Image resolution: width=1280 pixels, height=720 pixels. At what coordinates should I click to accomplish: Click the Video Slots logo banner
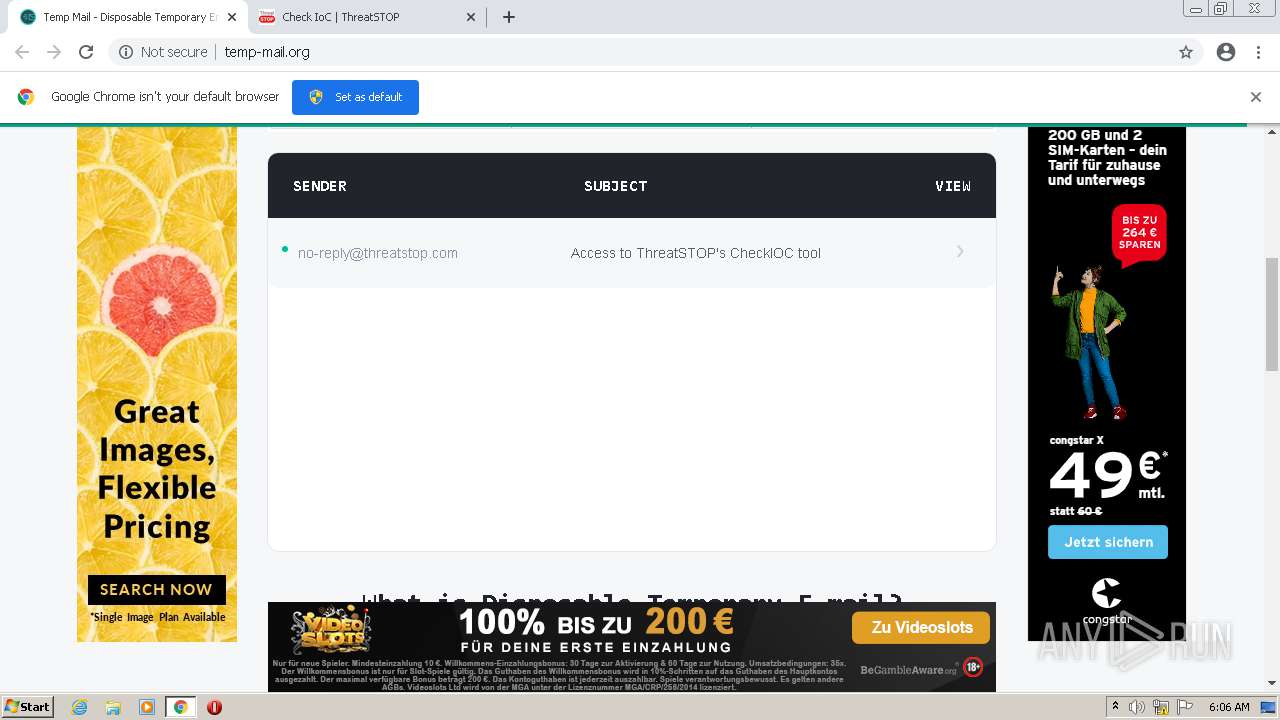coord(331,631)
